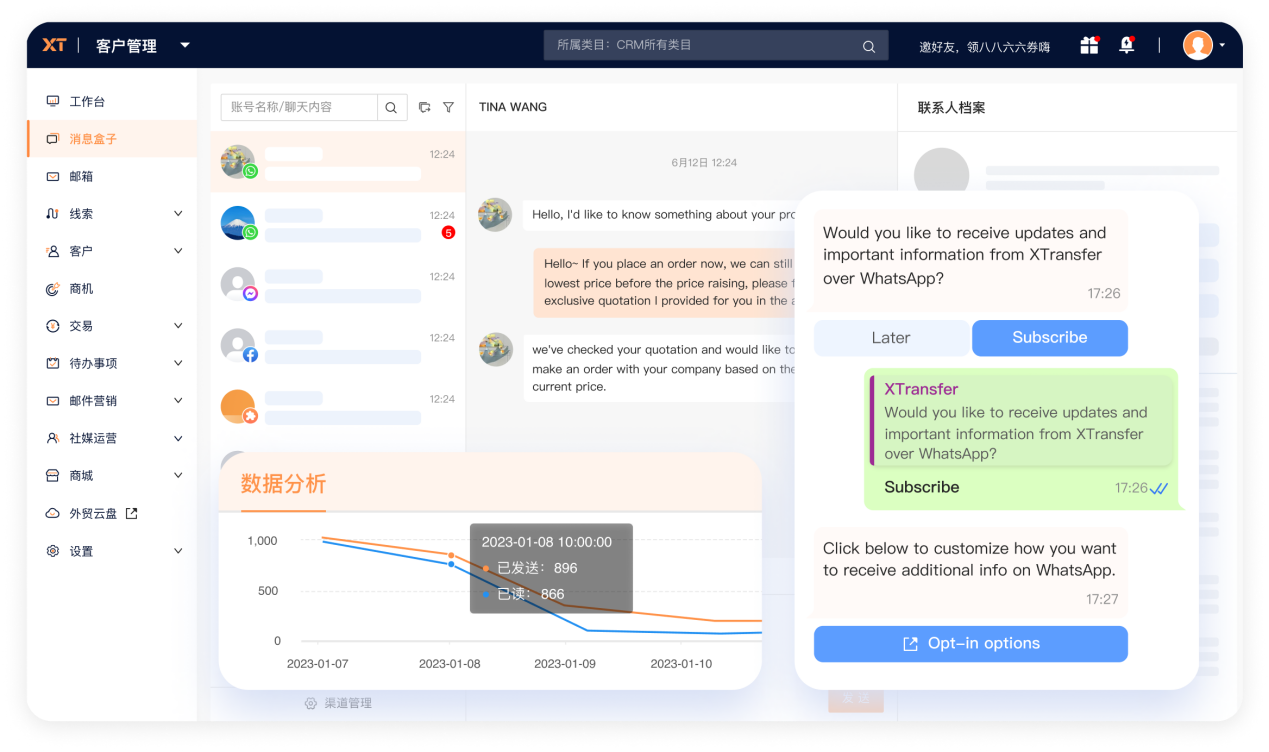The image size is (1269, 752).
Task: Click the 联系人档案 panel heading
Action: click(x=951, y=107)
